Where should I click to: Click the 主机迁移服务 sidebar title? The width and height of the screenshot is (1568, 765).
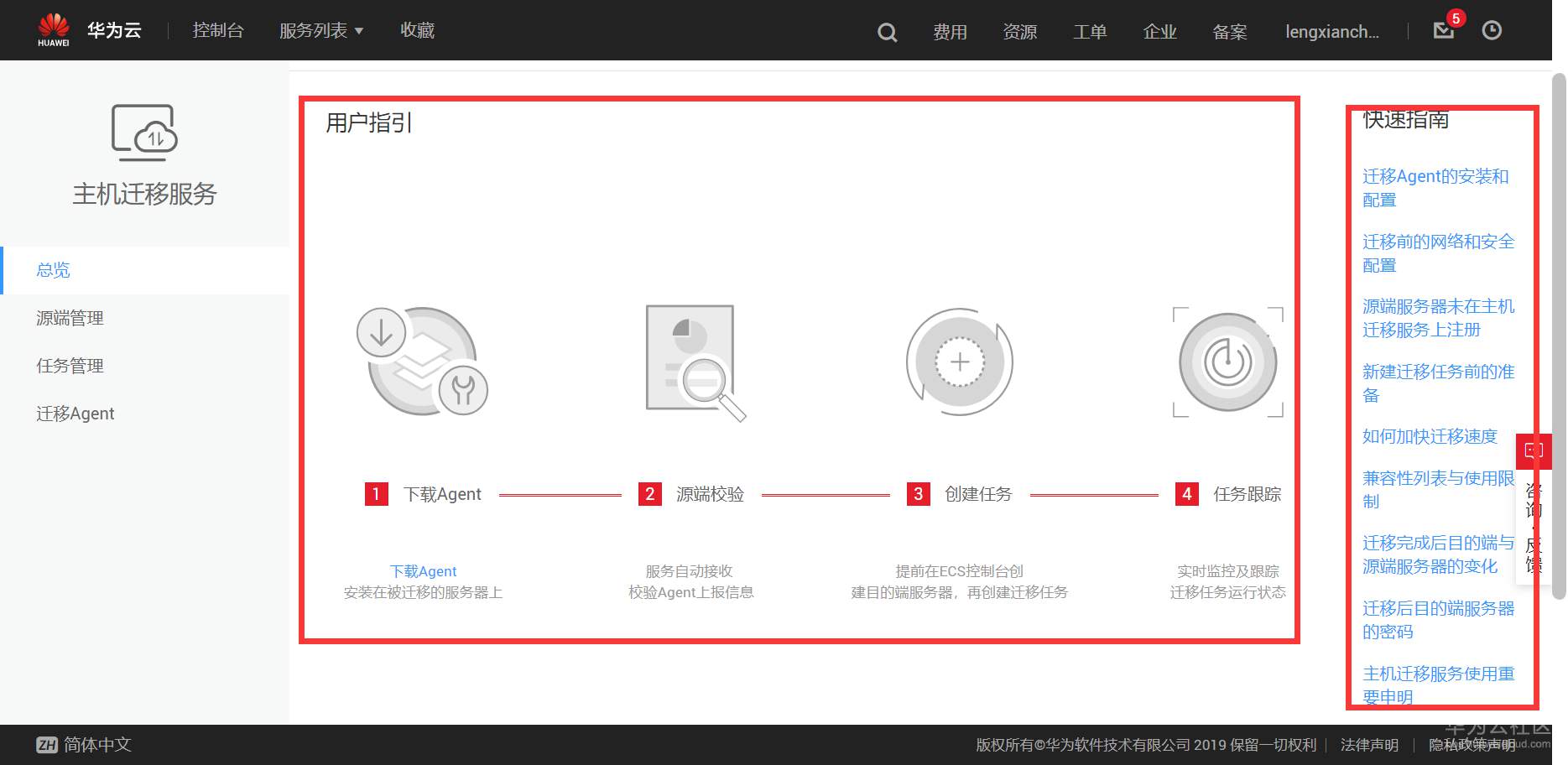click(x=144, y=194)
